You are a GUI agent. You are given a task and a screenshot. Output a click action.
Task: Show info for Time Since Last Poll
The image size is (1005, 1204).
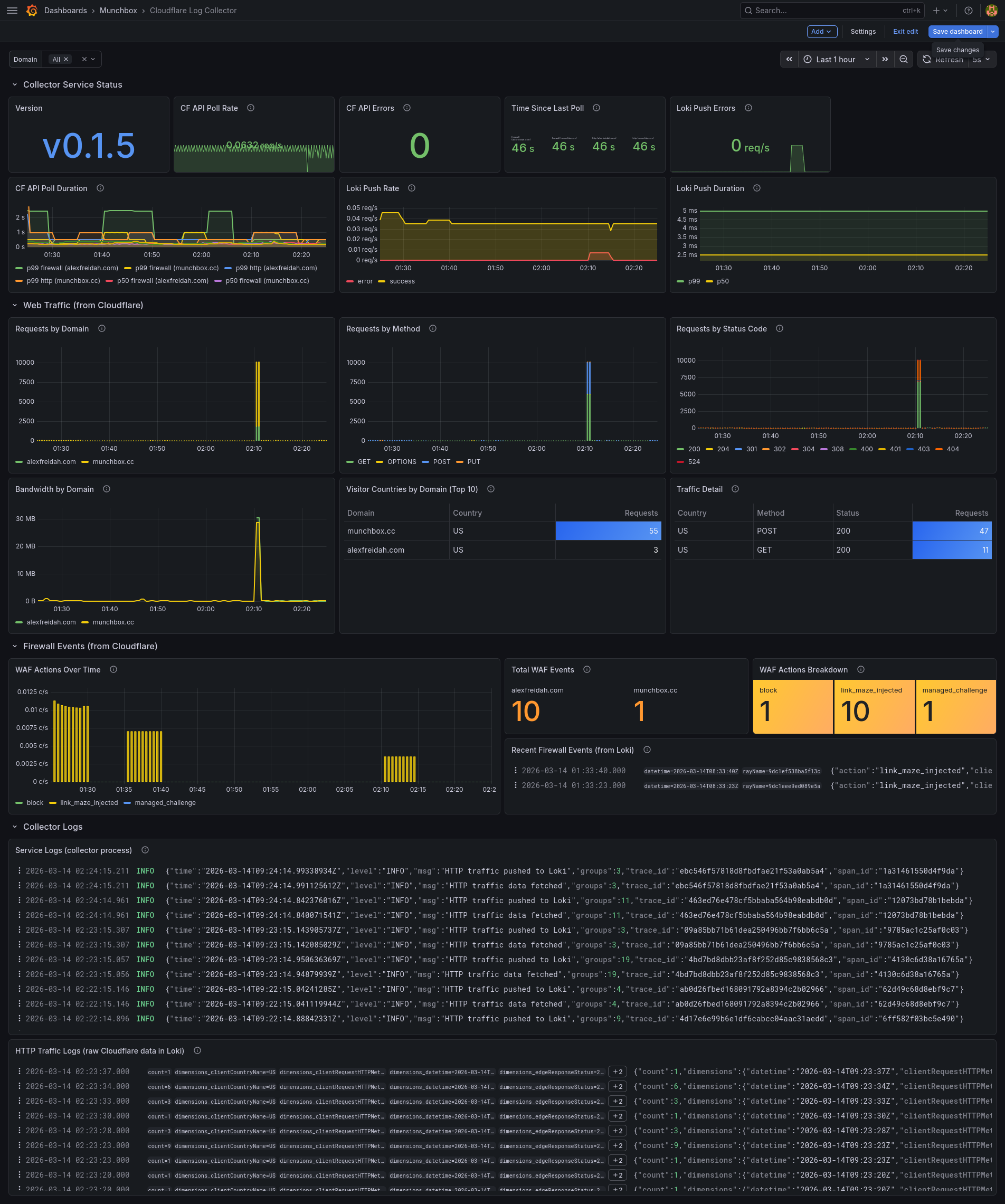pos(596,108)
